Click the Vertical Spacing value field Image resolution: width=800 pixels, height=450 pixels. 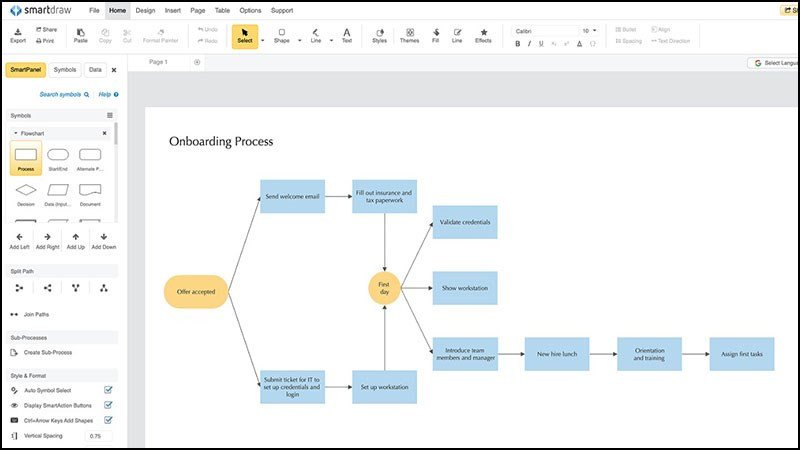(x=98, y=436)
